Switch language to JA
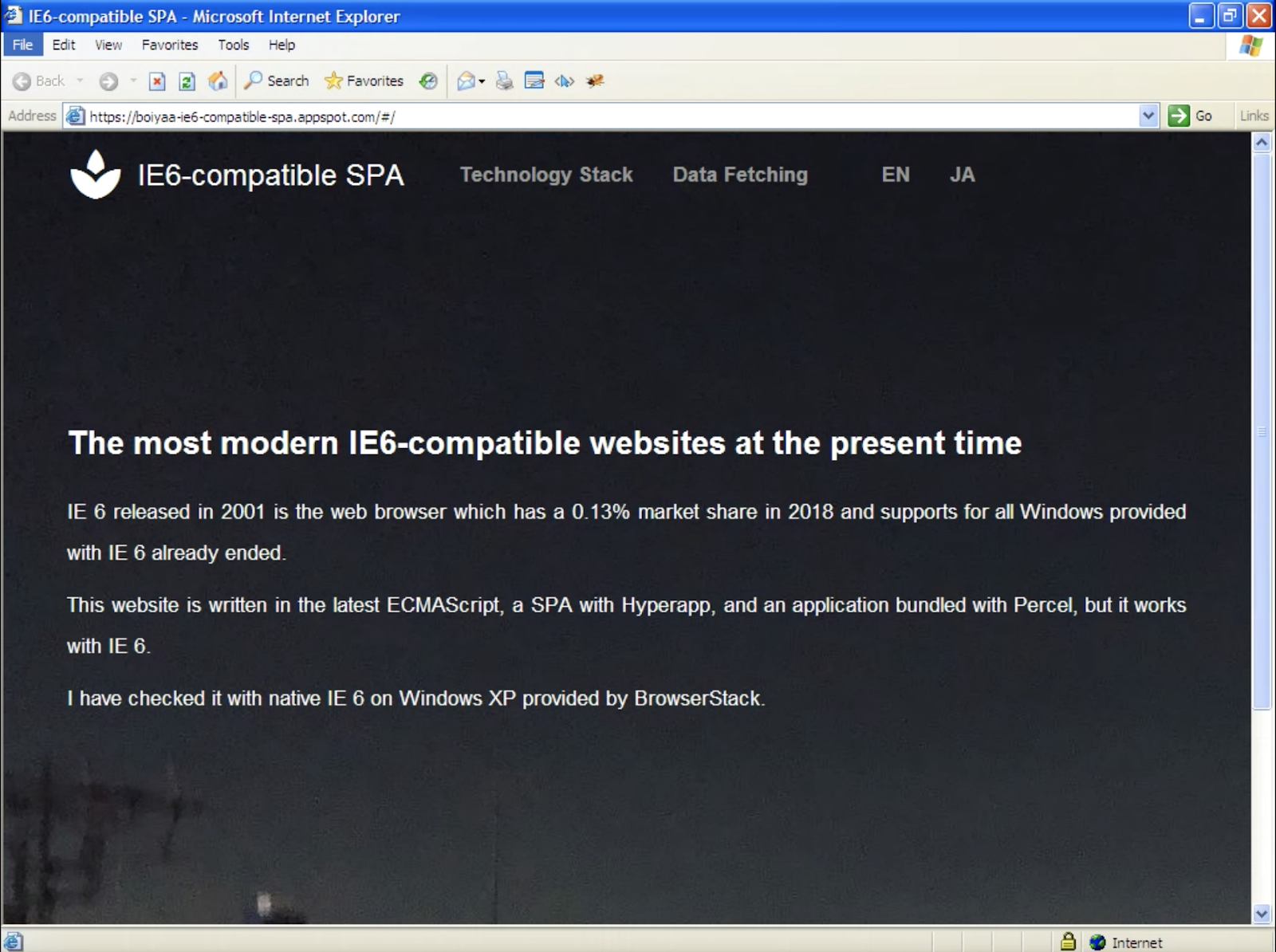1276x952 pixels. click(x=963, y=175)
